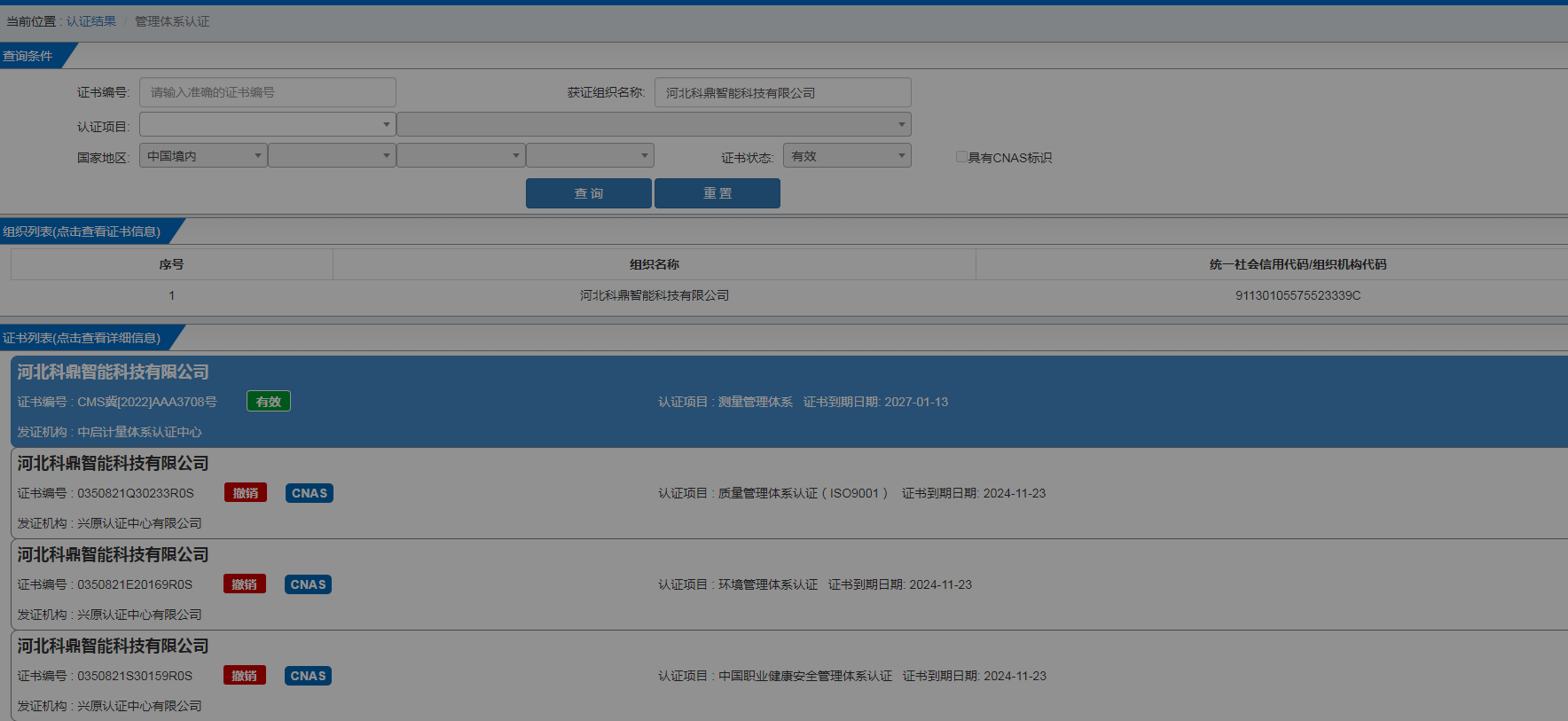Click certificate number 0350821E20169R0S
Screen dimensions: 1568x721
coord(135,584)
